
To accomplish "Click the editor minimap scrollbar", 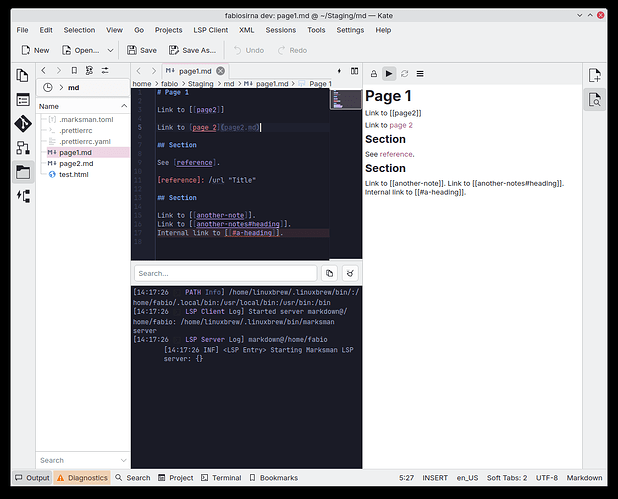I will point(344,98).
